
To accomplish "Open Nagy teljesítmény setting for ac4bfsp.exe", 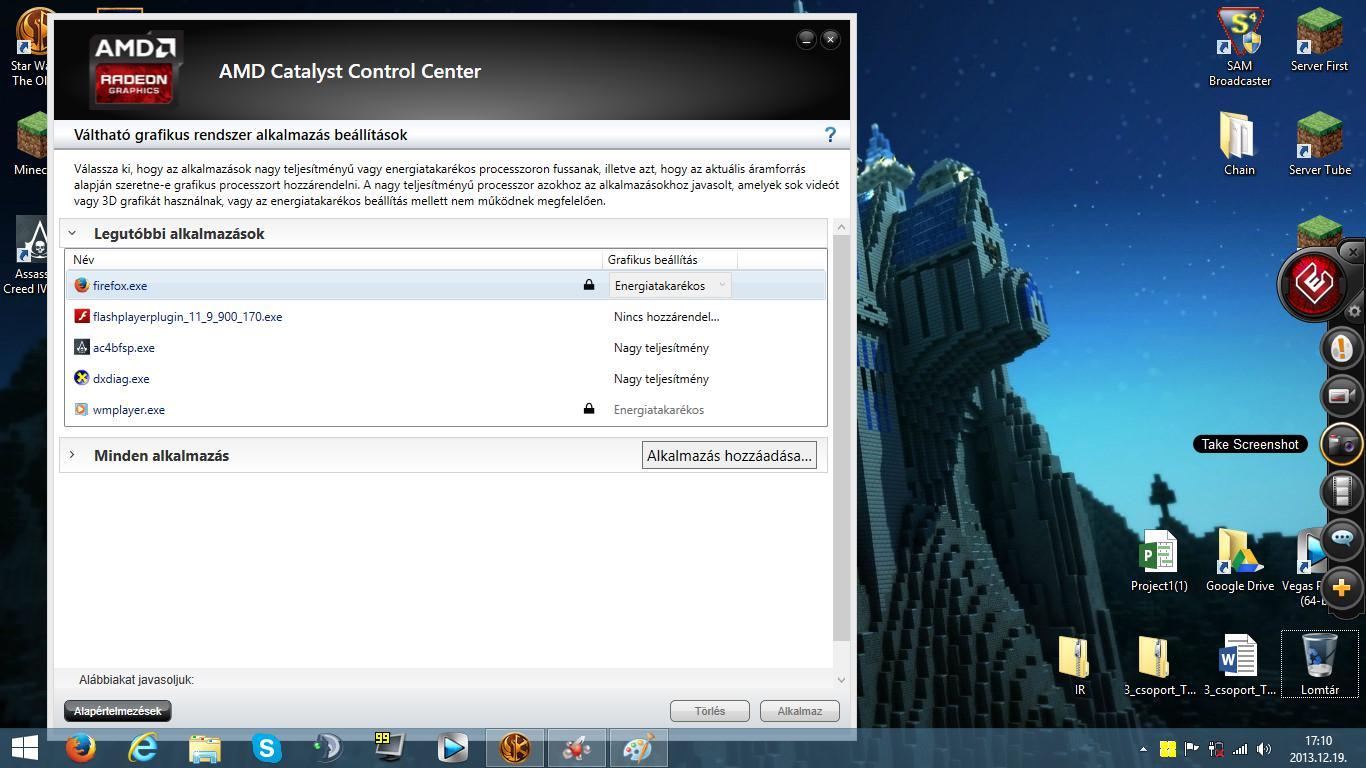I will point(661,347).
